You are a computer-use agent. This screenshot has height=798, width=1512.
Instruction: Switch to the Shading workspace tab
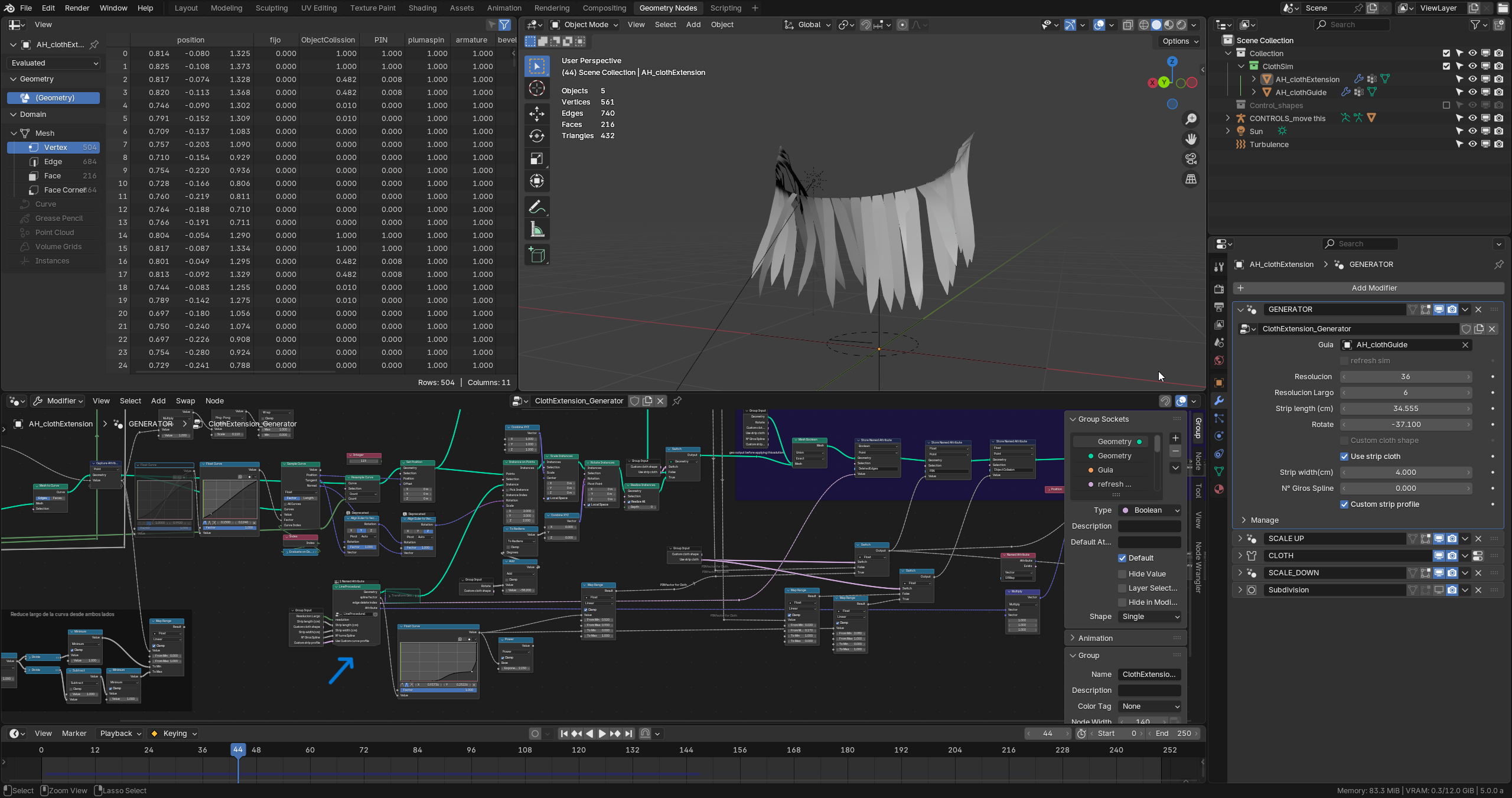coord(422,8)
